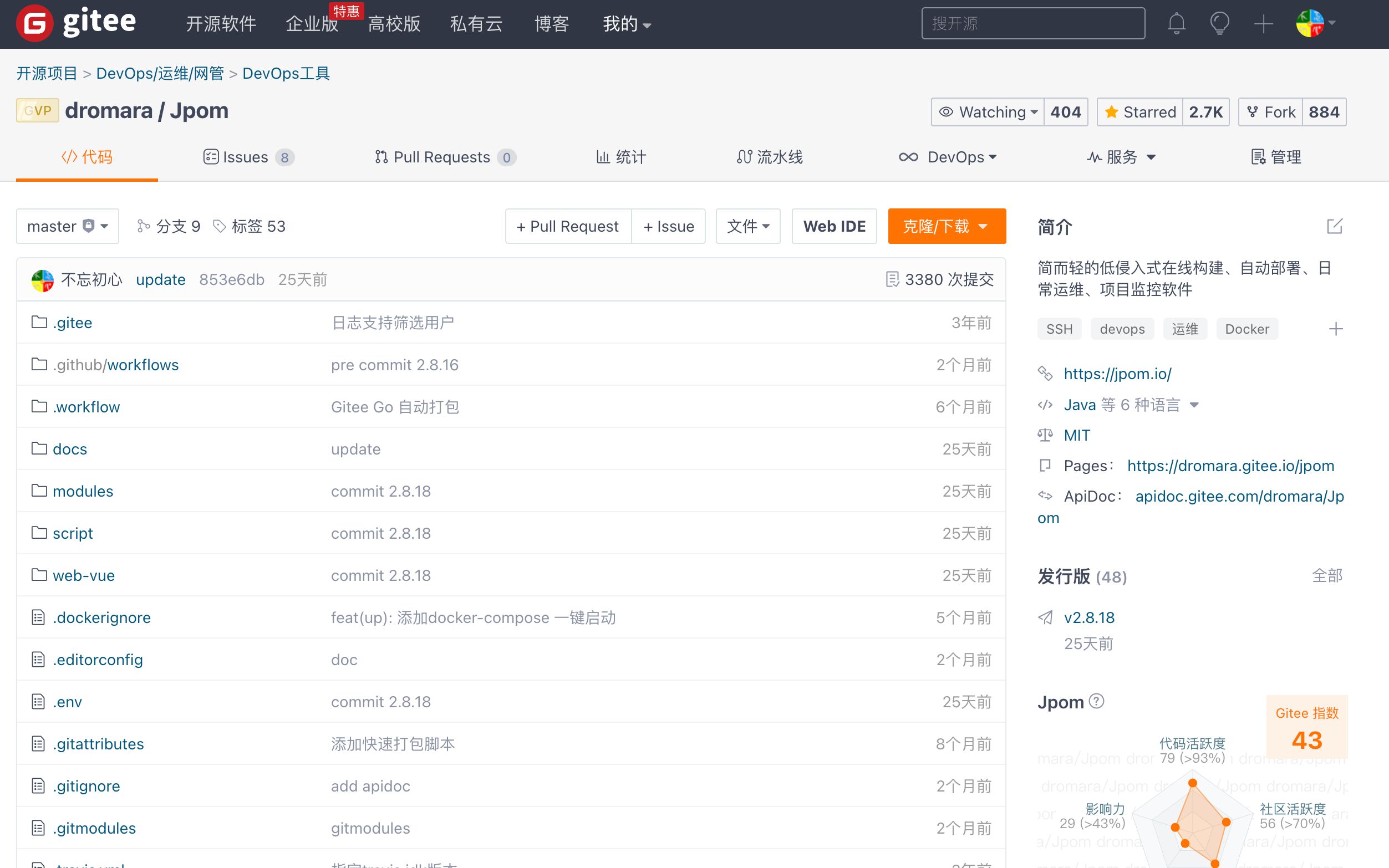
Task: Open 高校版 in the top navigation
Action: [394, 24]
